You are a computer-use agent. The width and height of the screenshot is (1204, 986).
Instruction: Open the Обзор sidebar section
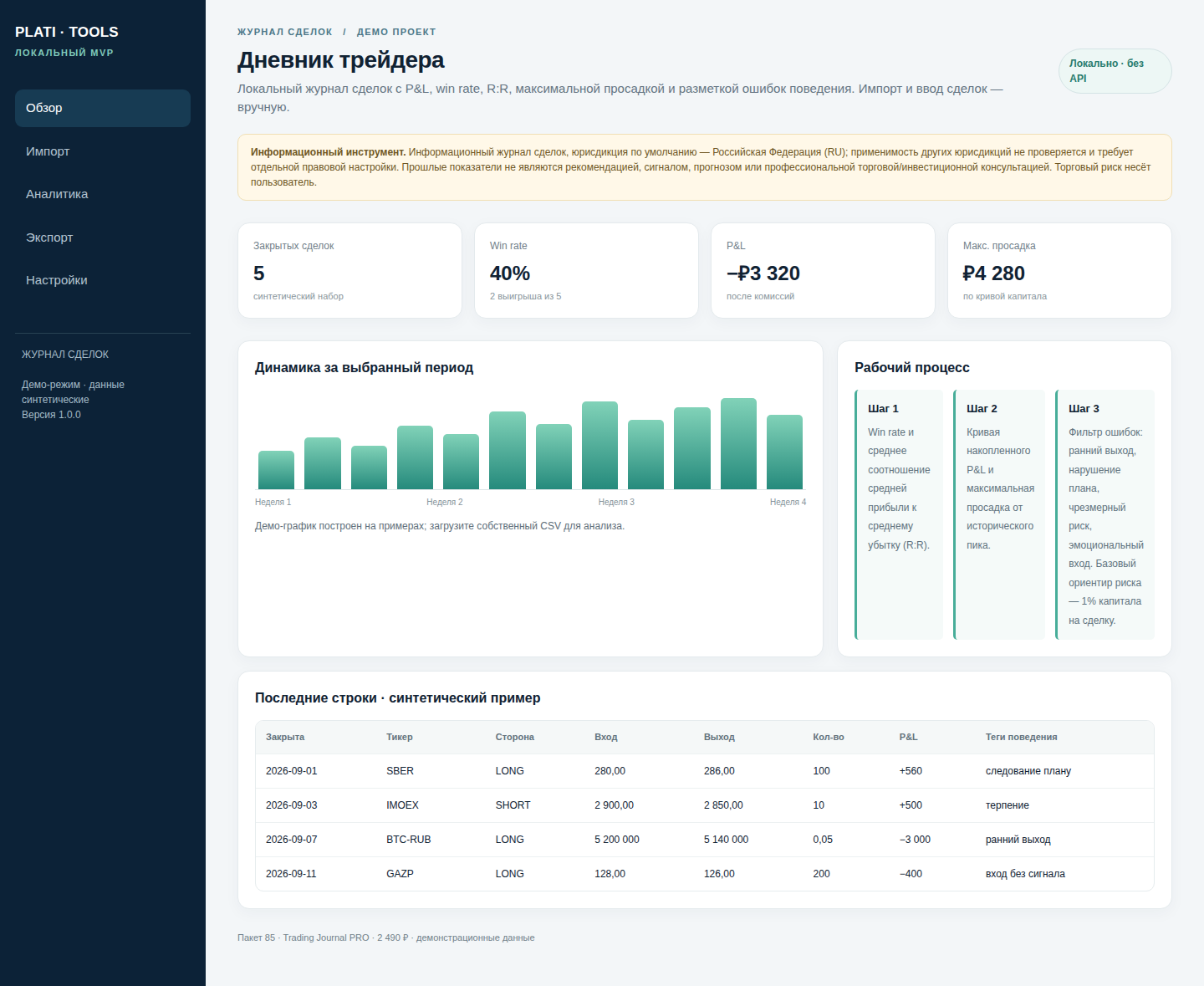tap(103, 108)
